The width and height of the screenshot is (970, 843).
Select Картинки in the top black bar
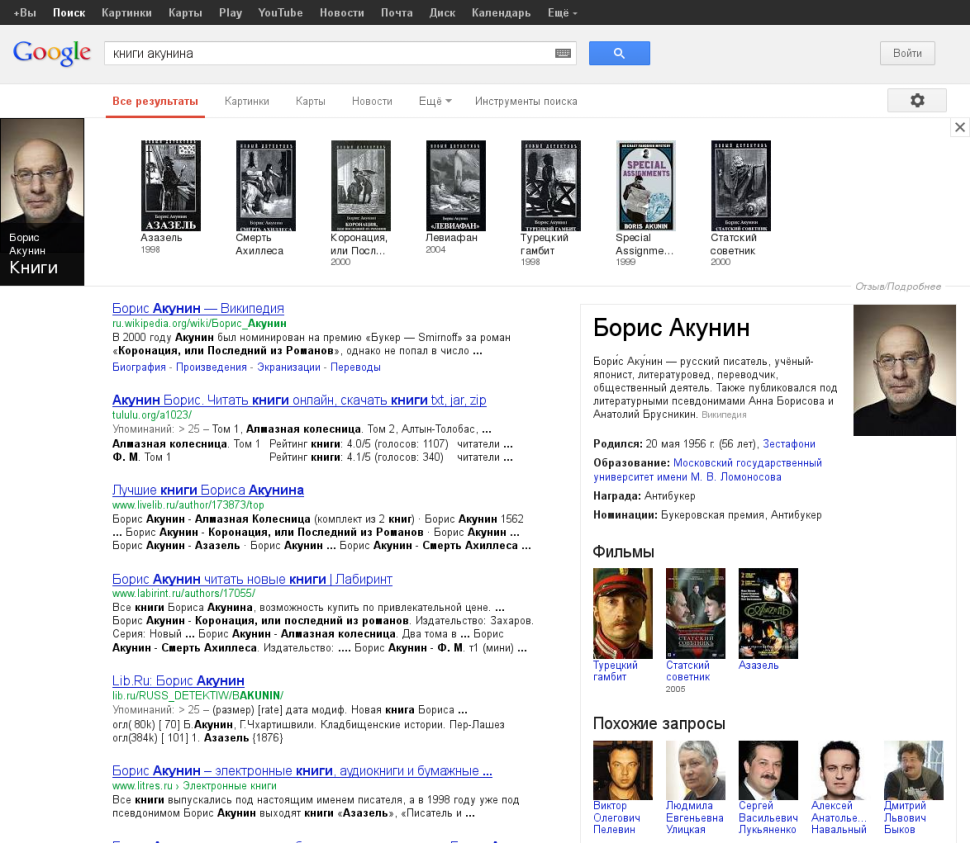click(127, 12)
